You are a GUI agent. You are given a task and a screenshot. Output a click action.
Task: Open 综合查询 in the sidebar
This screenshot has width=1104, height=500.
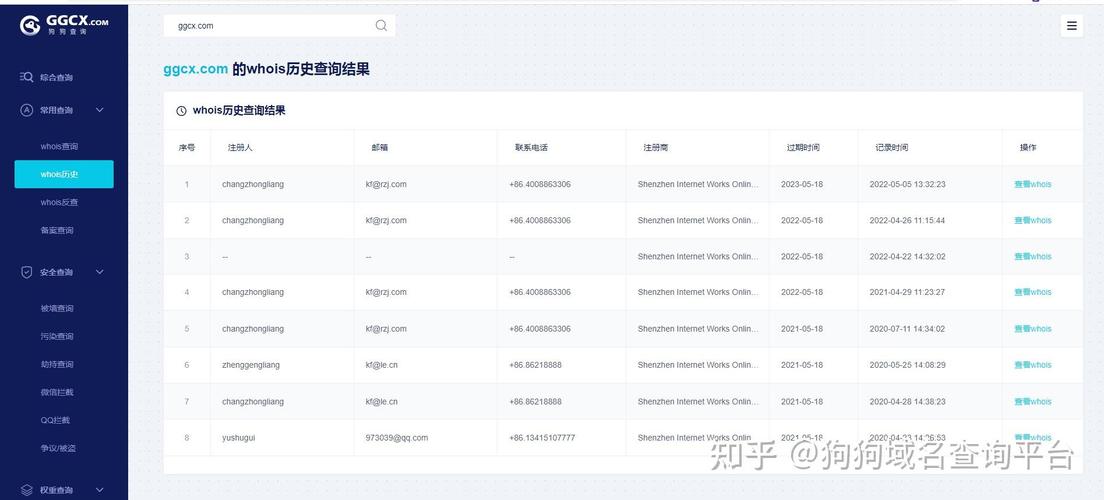[x=56, y=77]
